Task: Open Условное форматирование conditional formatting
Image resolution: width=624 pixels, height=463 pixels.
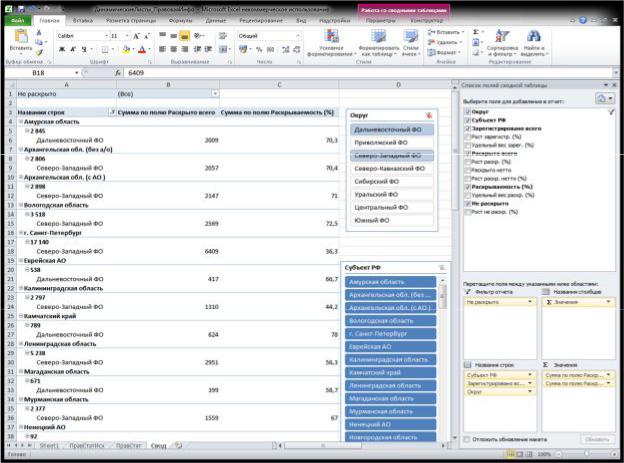Action: point(332,43)
